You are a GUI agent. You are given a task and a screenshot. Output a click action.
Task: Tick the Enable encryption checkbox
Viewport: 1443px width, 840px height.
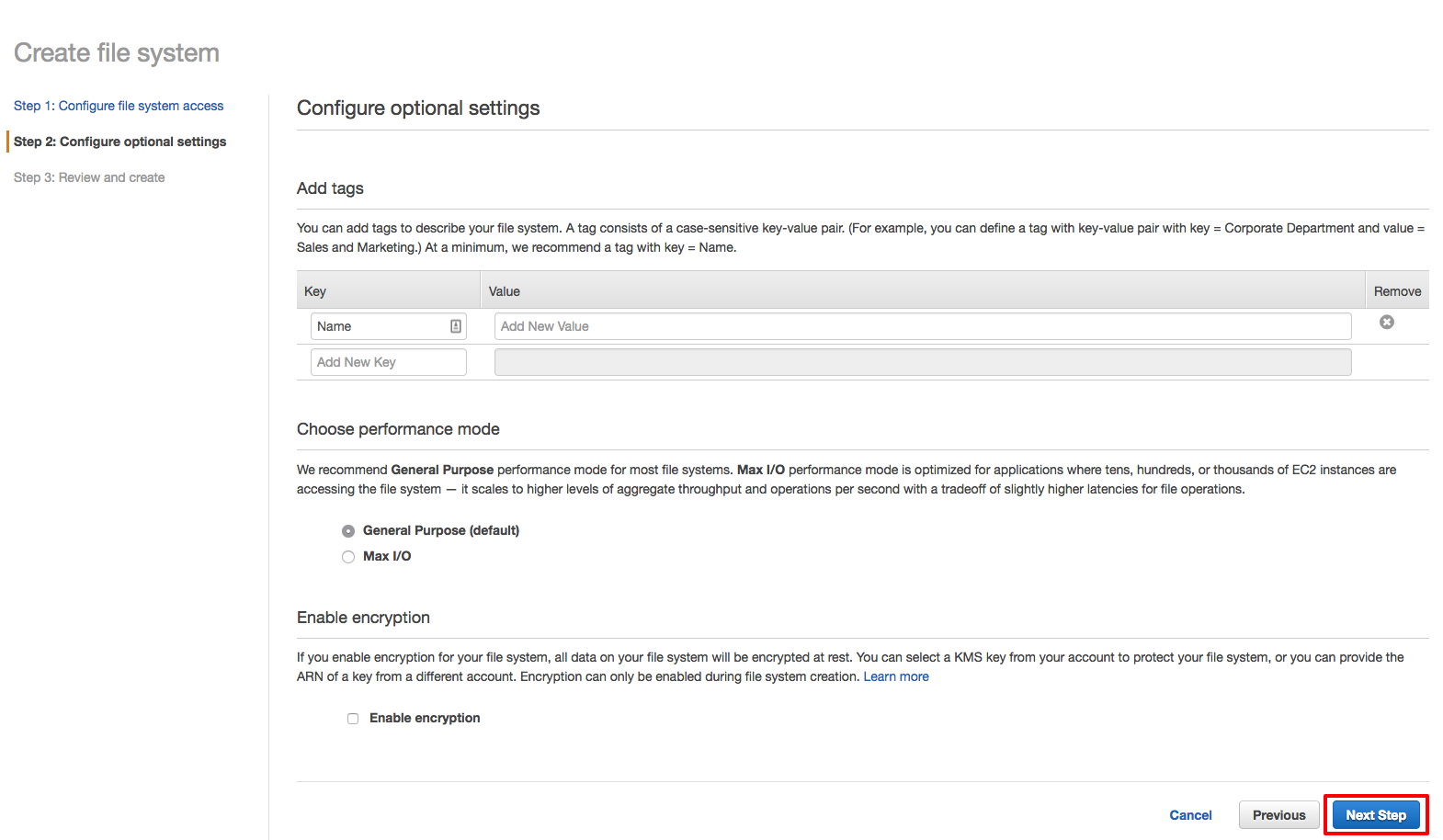pyautogui.click(x=353, y=719)
